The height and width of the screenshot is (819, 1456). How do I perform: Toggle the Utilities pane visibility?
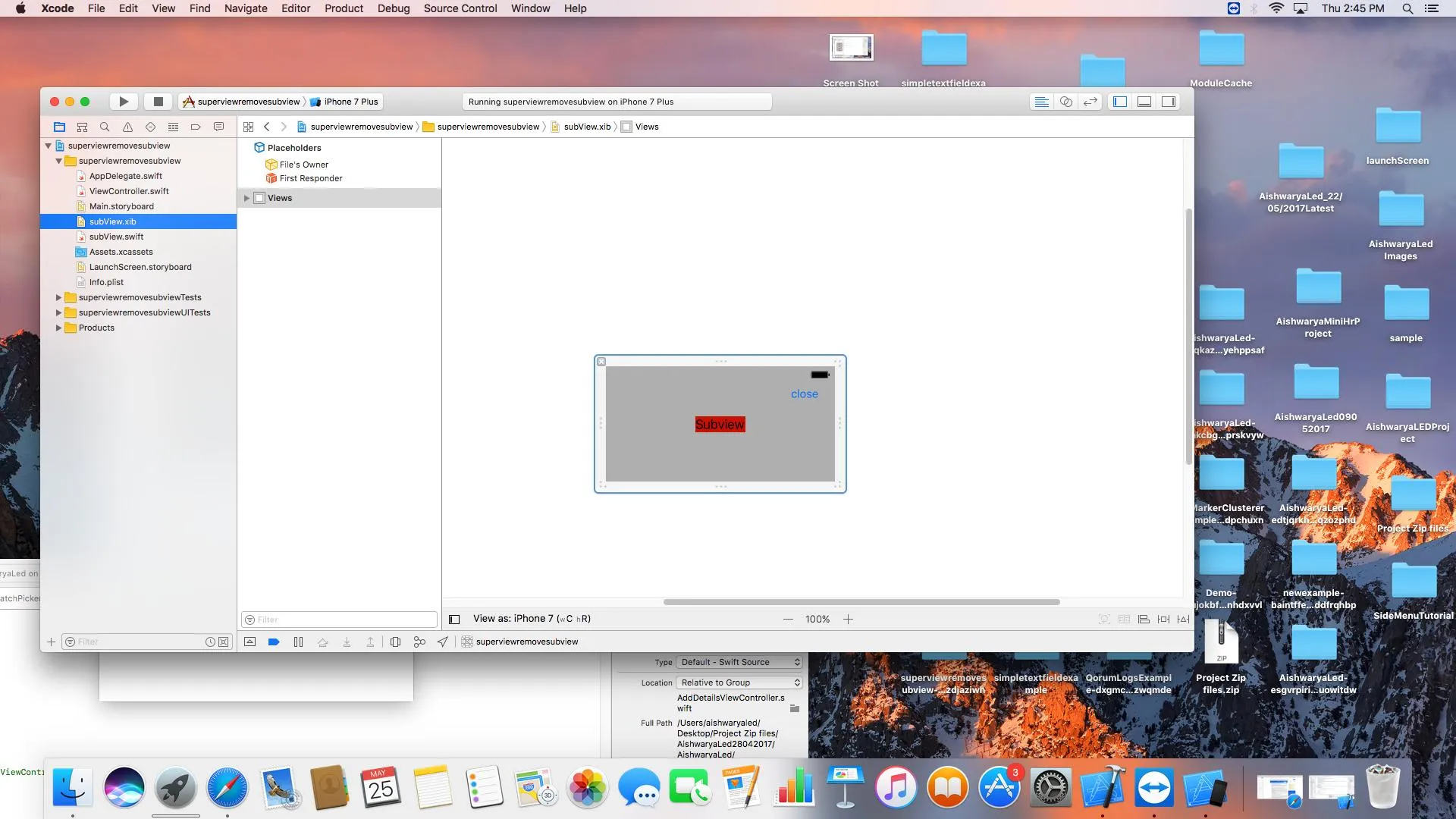1169,102
